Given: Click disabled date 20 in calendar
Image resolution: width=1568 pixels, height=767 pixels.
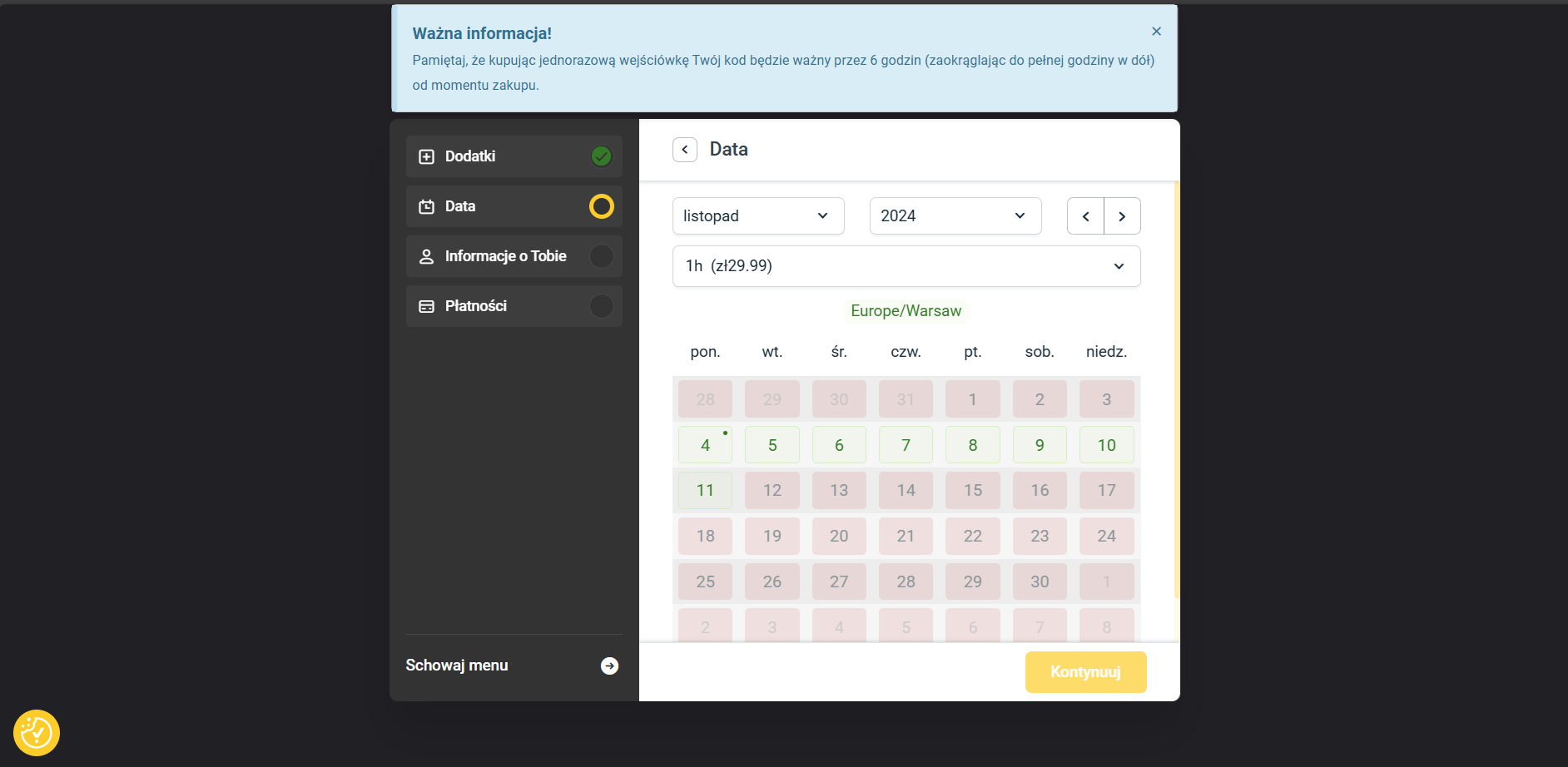Looking at the screenshot, I should 839,536.
